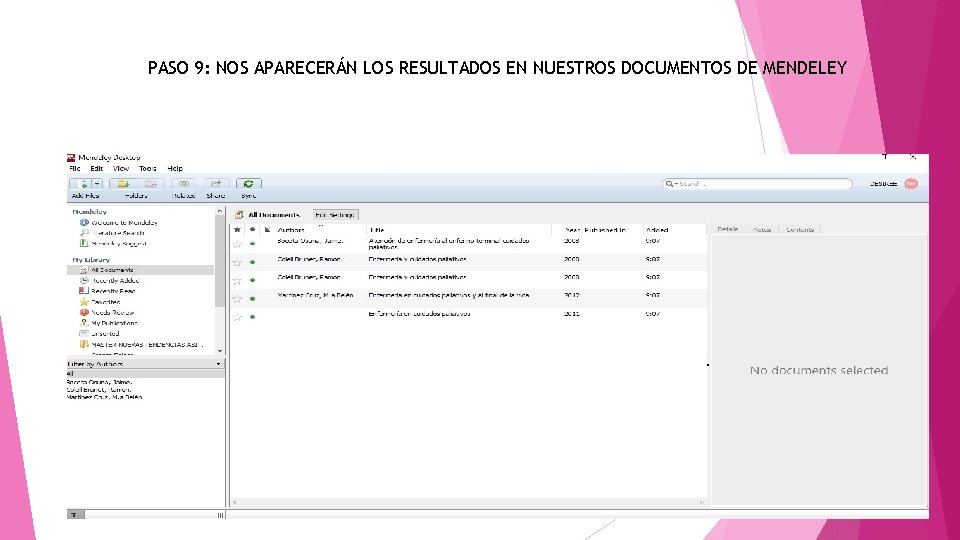Click the Remove Folder toolbar icon
The image size is (960, 540).
pos(151,184)
